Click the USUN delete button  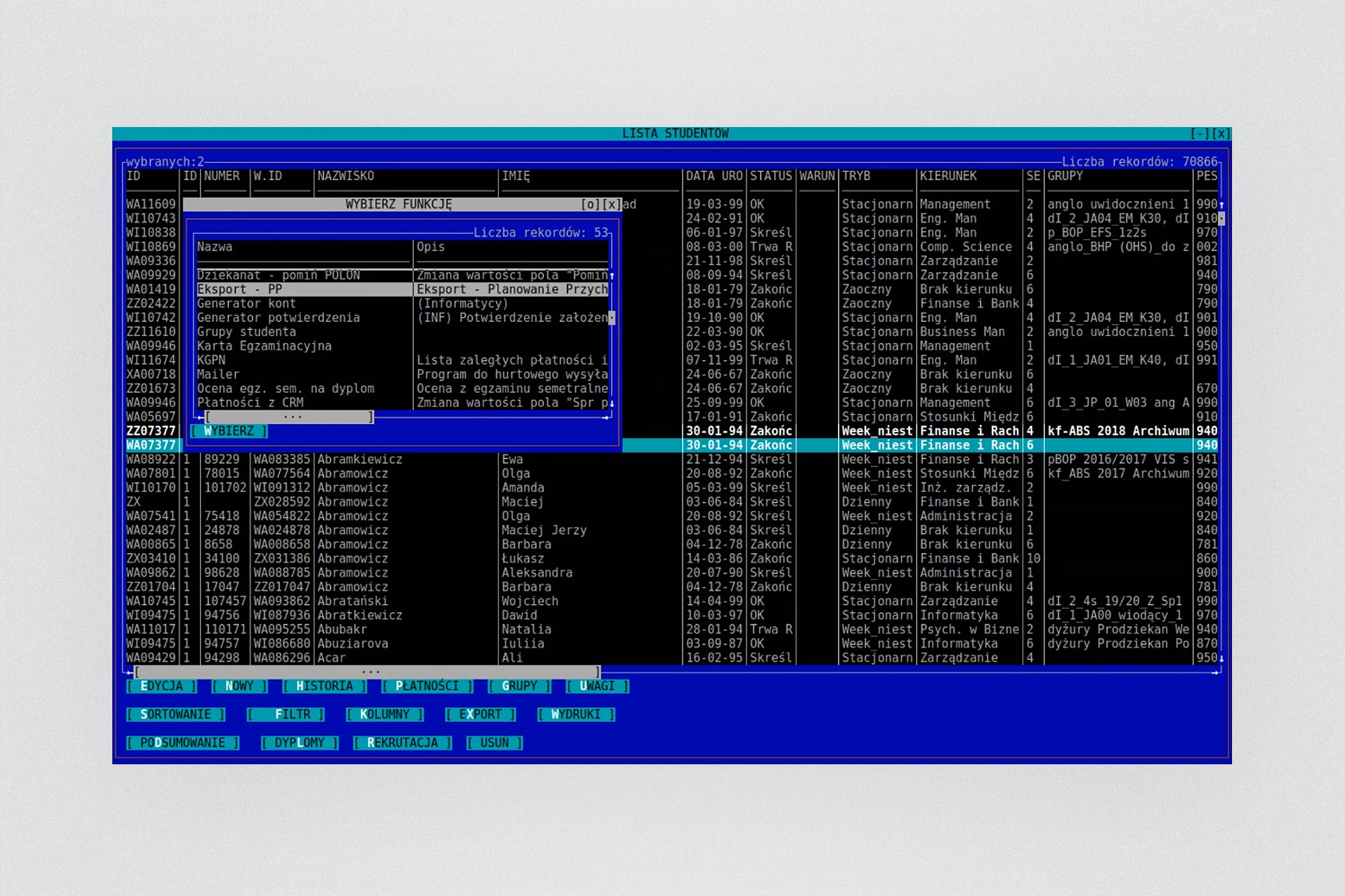[494, 743]
